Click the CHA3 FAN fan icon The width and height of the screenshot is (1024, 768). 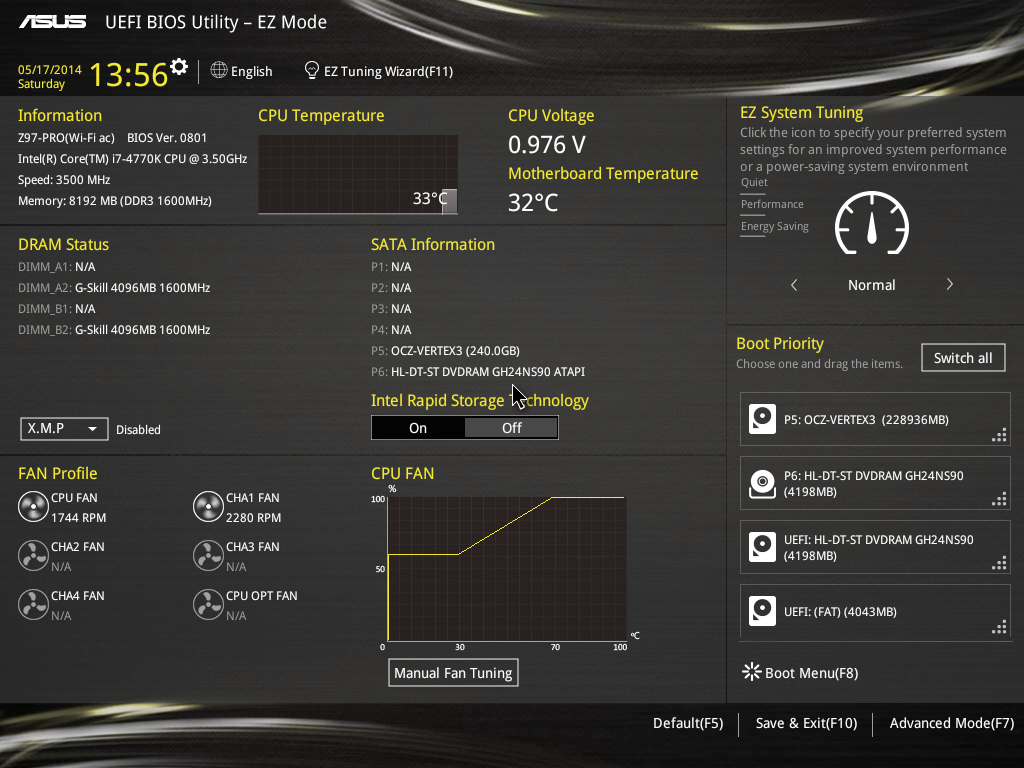208,556
